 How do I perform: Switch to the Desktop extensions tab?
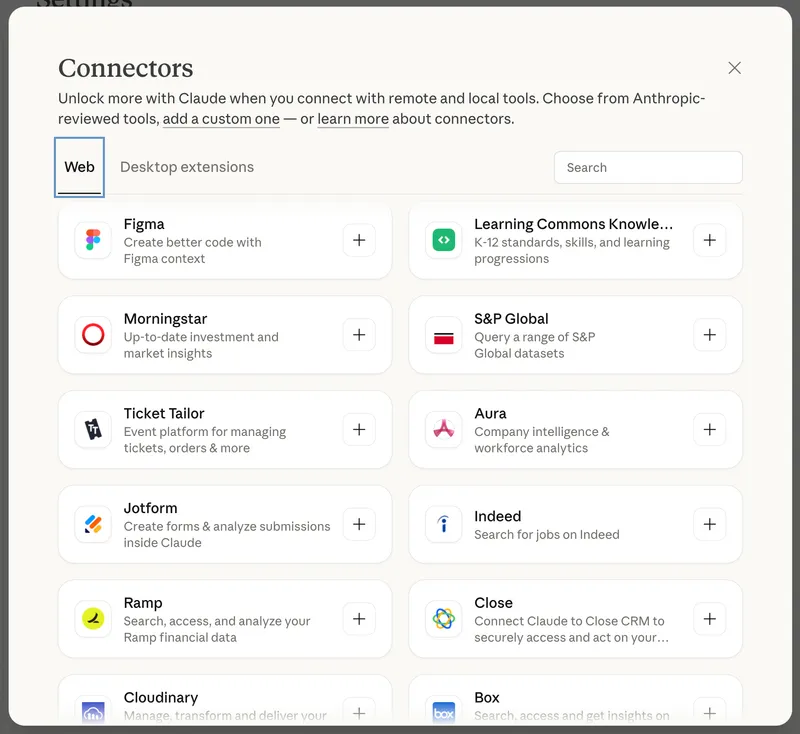pos(186,167)
